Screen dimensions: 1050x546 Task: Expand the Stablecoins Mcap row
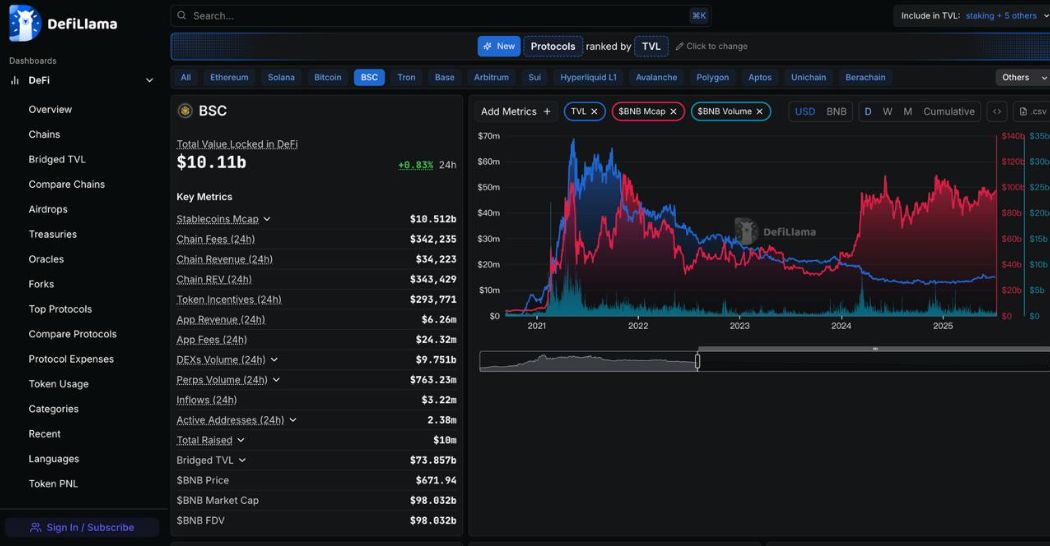(x=267, y=219)
